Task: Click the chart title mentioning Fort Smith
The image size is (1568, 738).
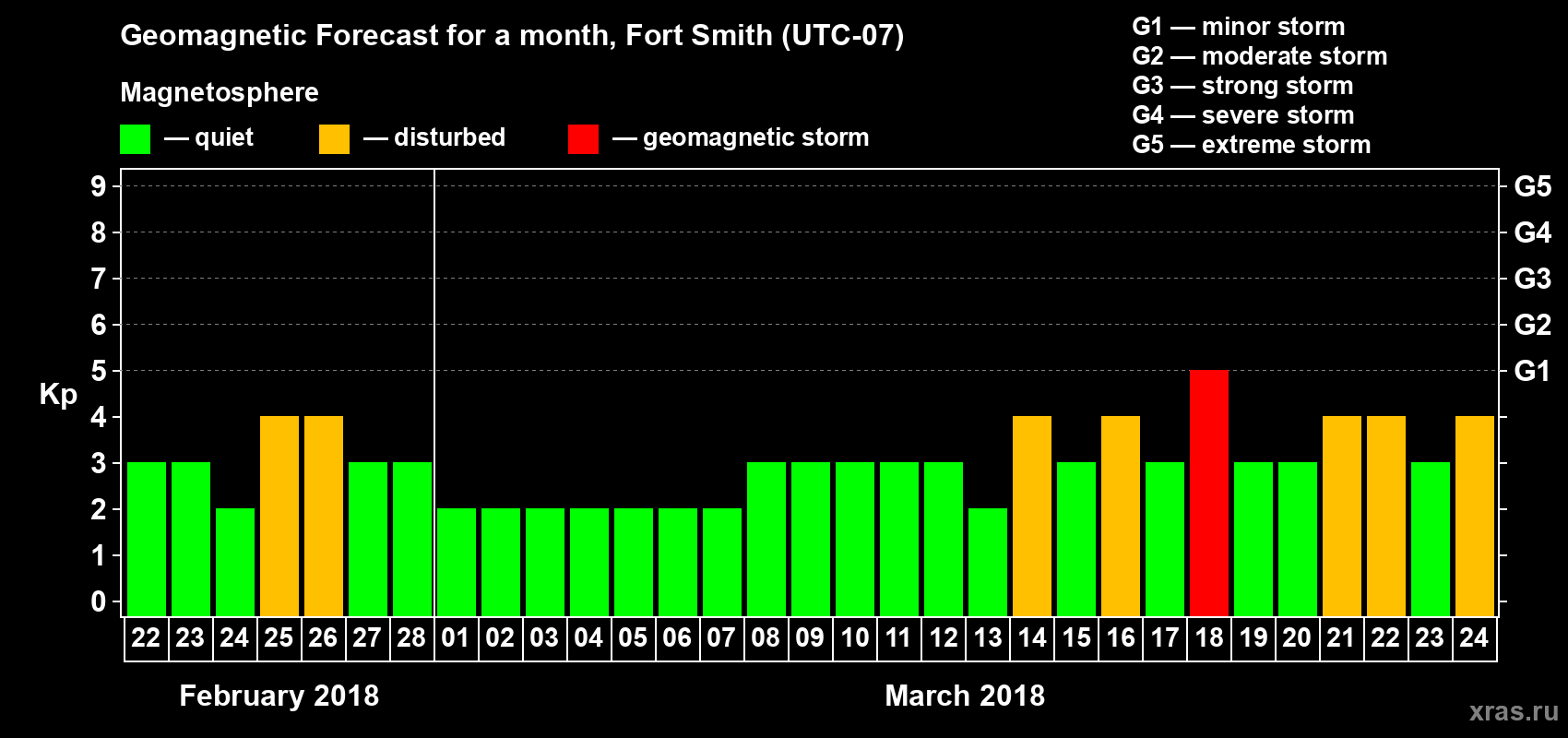Action: click(x=512, y=36)
